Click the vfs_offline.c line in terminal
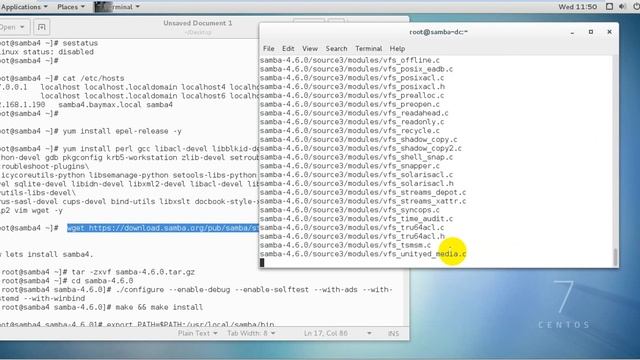640x360 pixels. click(350, 60)
